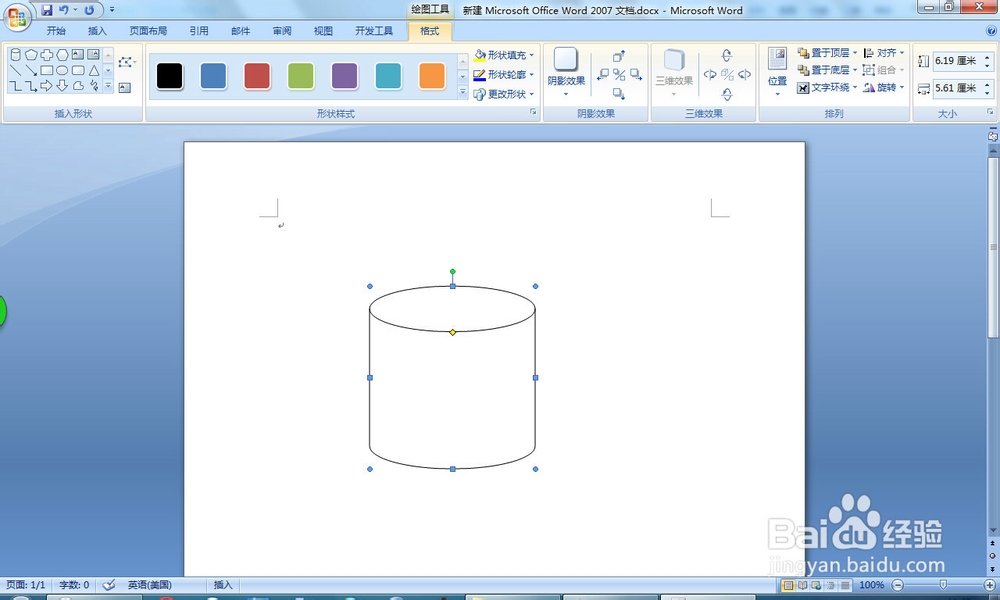Screen dimensions: 1000x600
Task: Select the rectangle shape tool
Action: click(47, 70)
